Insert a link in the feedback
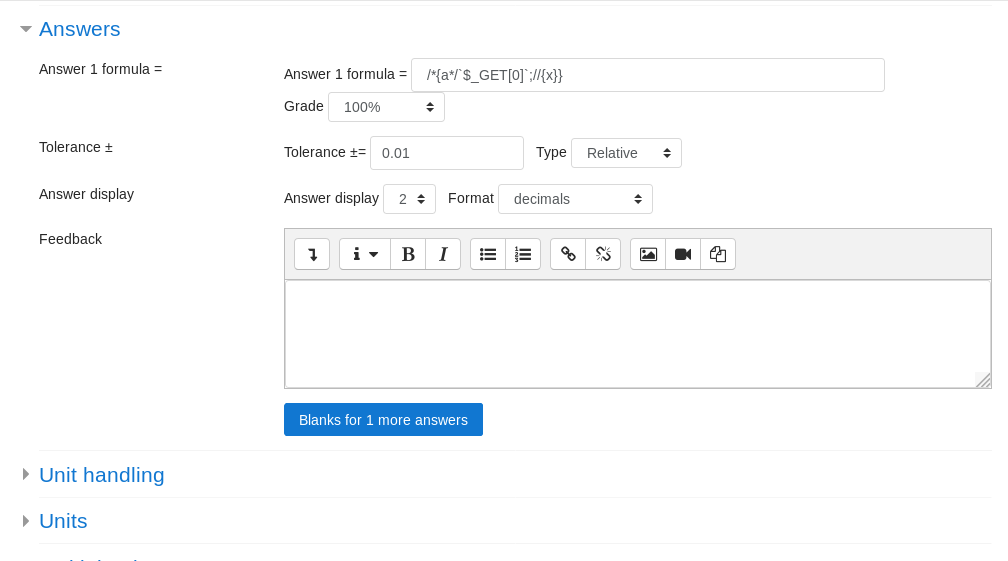Viewport: 1008px width, 561px height. pyautogui.click(x=568, y=254)
